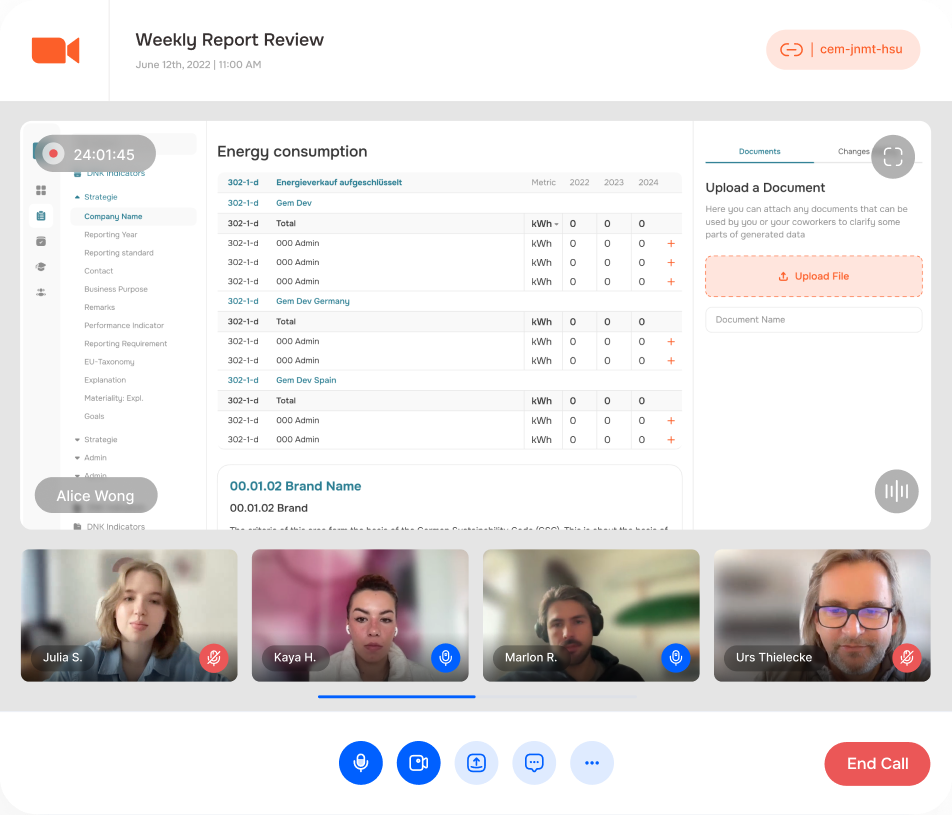
Task: Open the share screen upload icon
Action: coord(476,763)
